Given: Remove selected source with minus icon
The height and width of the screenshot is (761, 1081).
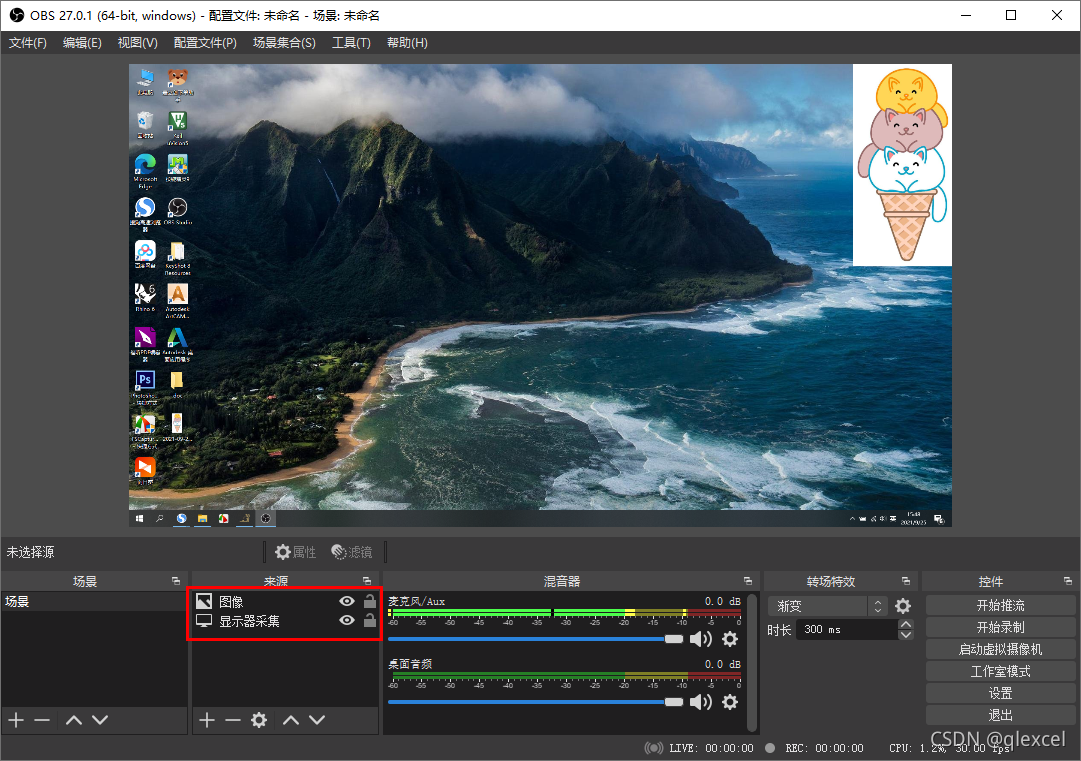Looking at the screenshot, I should point(233,720).
